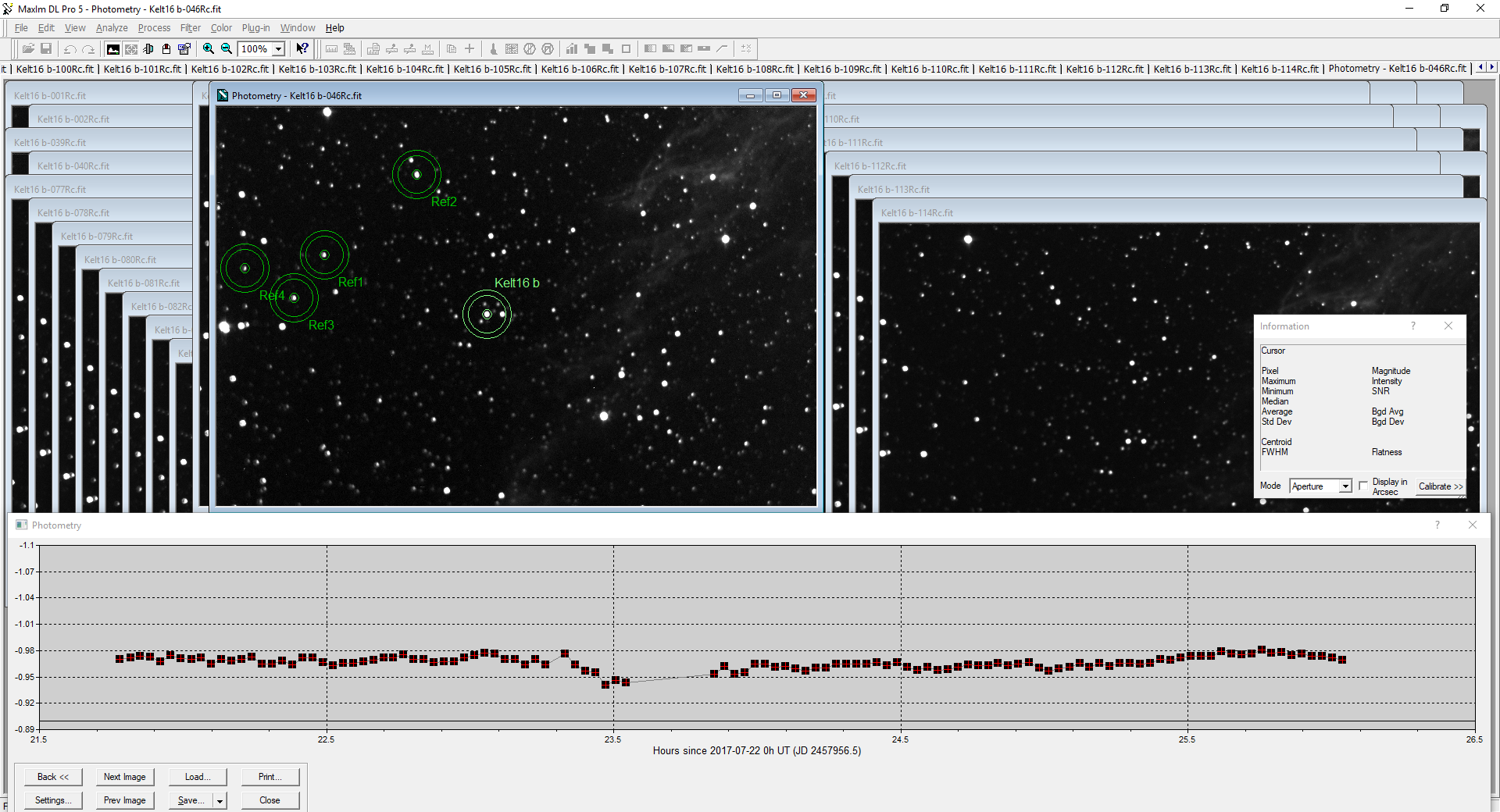Open the Information window crosshair icon

coord(131,48)
